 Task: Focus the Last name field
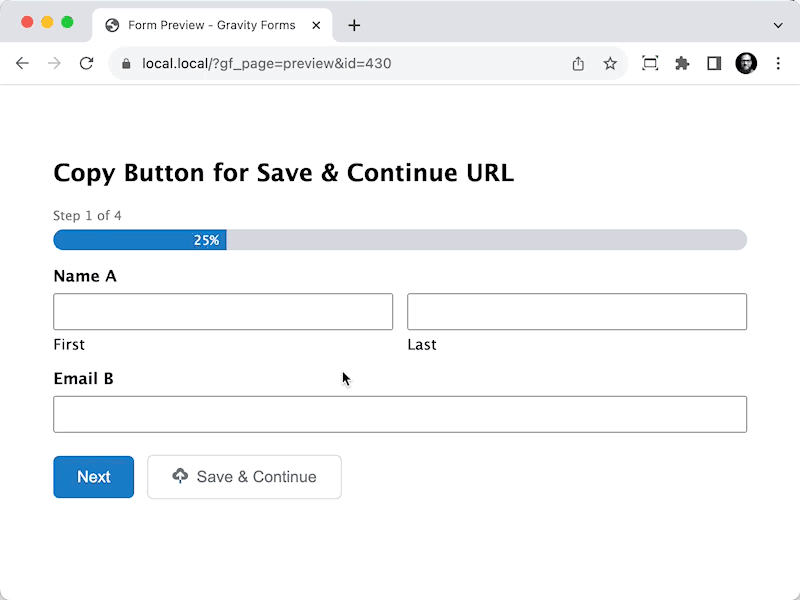point(577,312)
